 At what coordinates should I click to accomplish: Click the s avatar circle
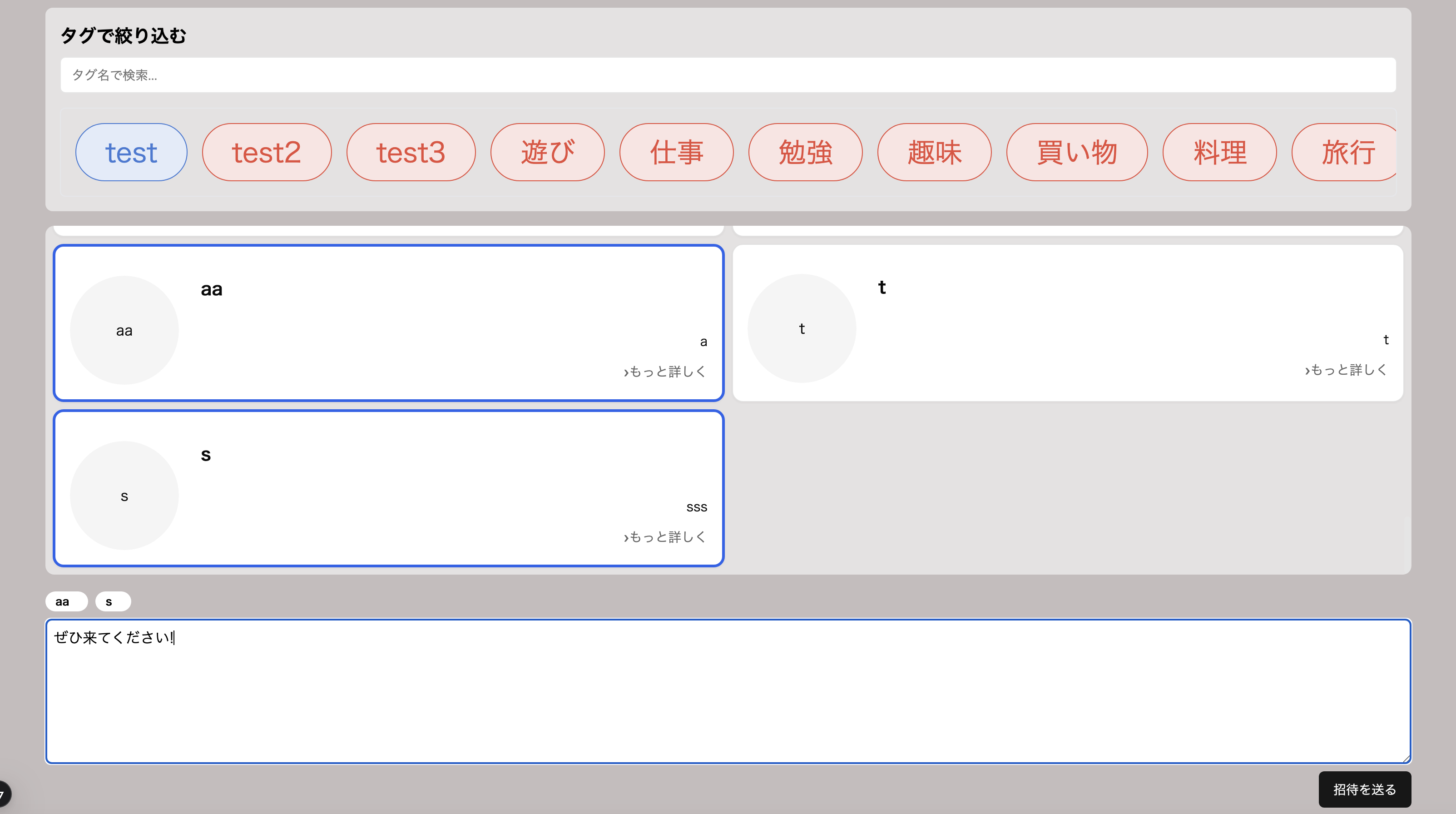coord(124,496)
